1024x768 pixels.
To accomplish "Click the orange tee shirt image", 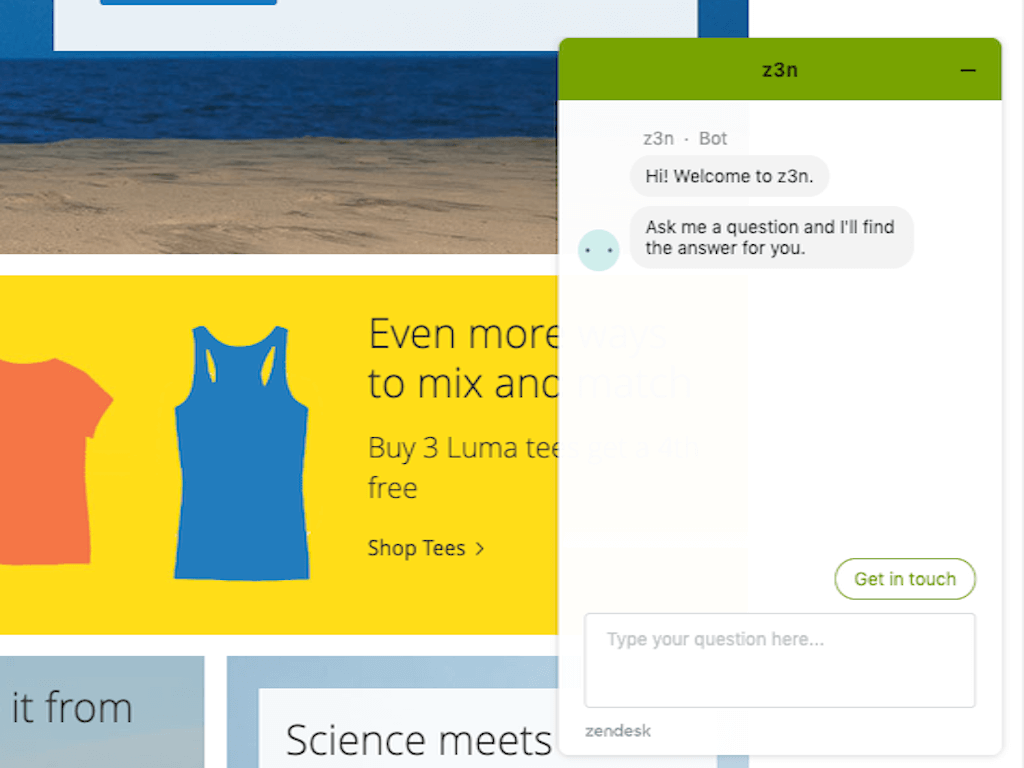I will tap(54, 461).
